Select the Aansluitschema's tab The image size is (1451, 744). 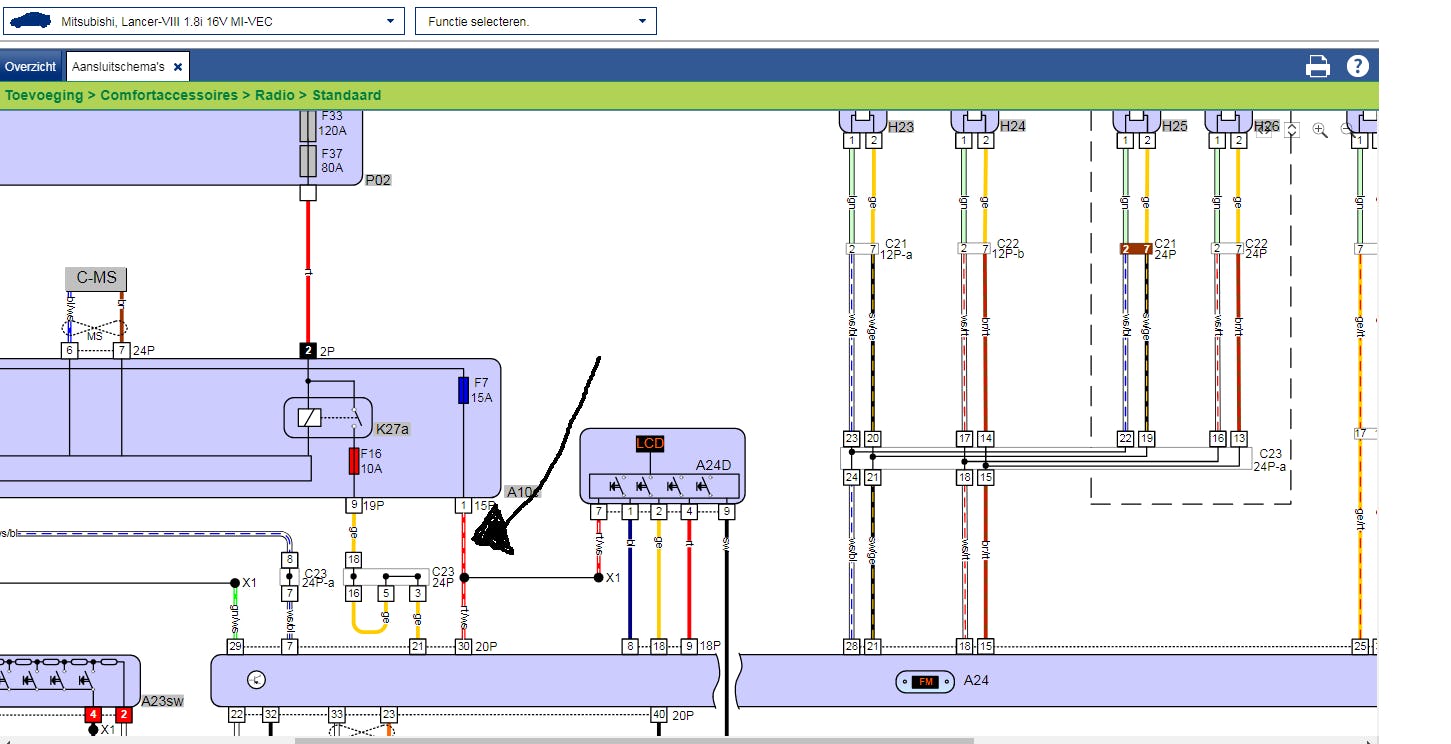click(x=117, y=67)
